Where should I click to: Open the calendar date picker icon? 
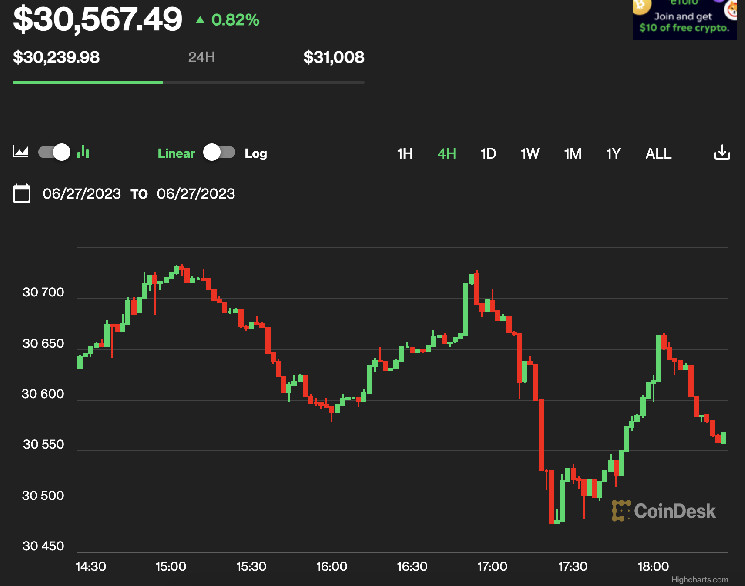click(21, 193)
